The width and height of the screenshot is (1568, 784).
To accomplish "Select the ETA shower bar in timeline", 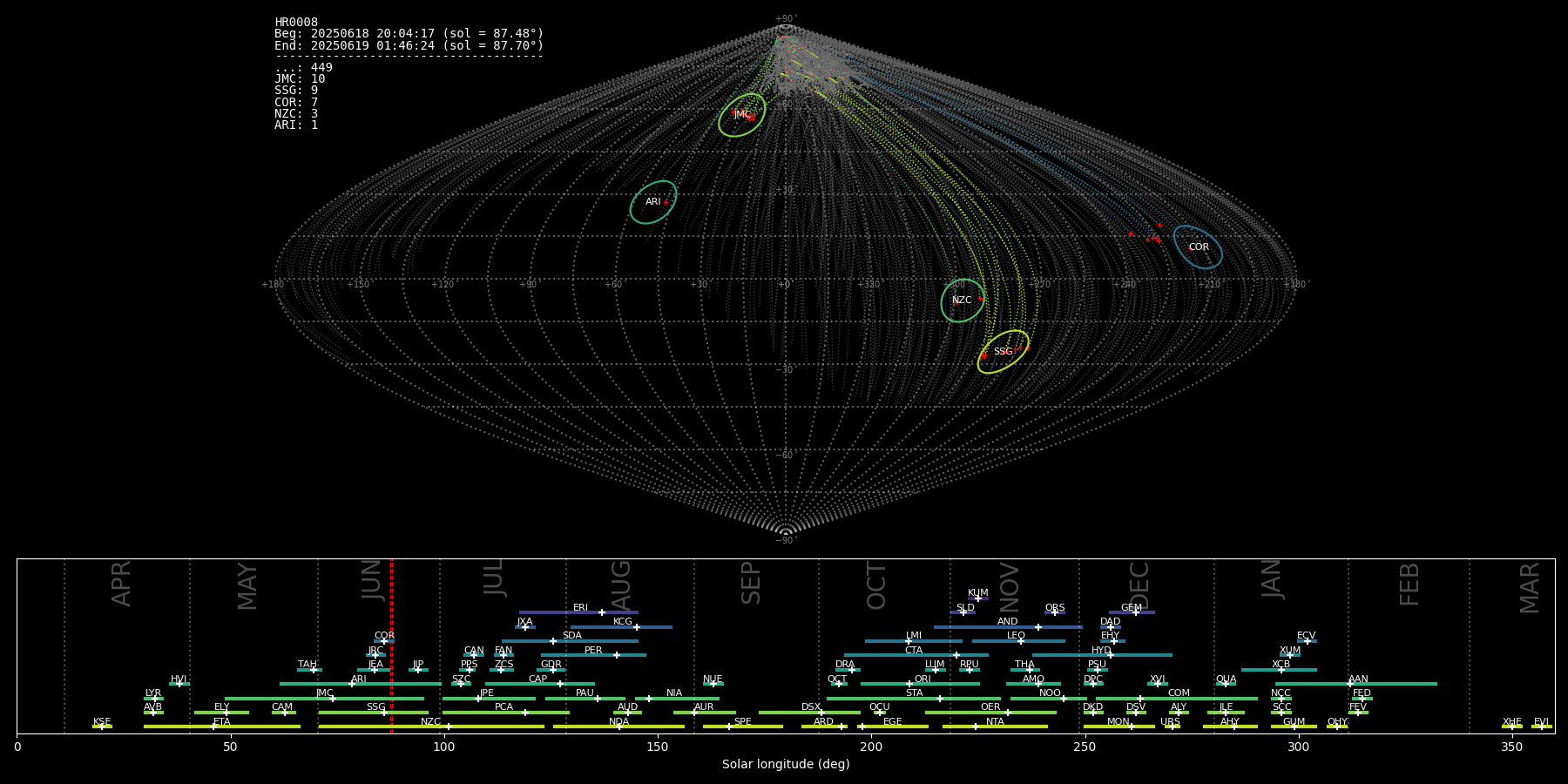I will tap(222, 727).
